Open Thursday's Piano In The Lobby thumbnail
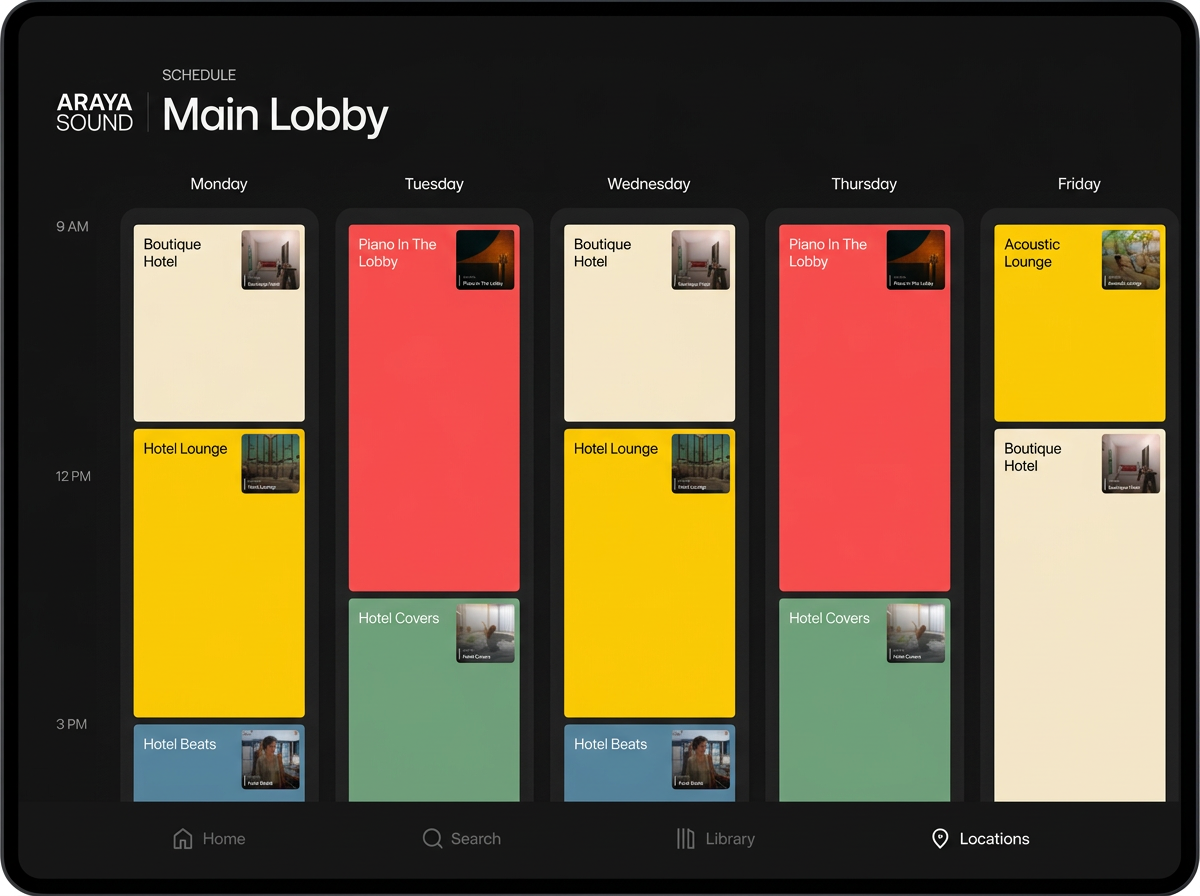The height and width of the screenshot is (896, 1200). coord(916,260)
